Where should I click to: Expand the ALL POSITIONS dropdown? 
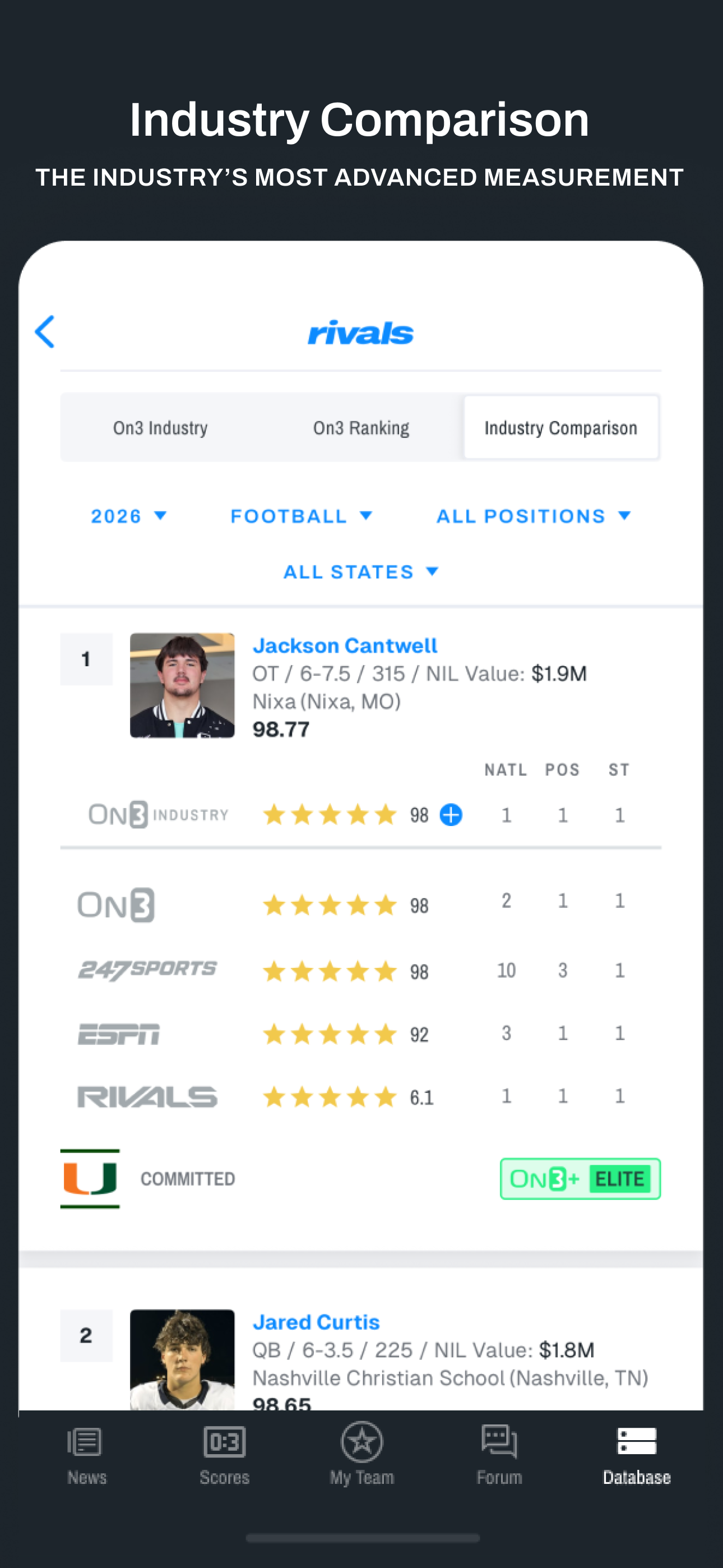point(534,516)
